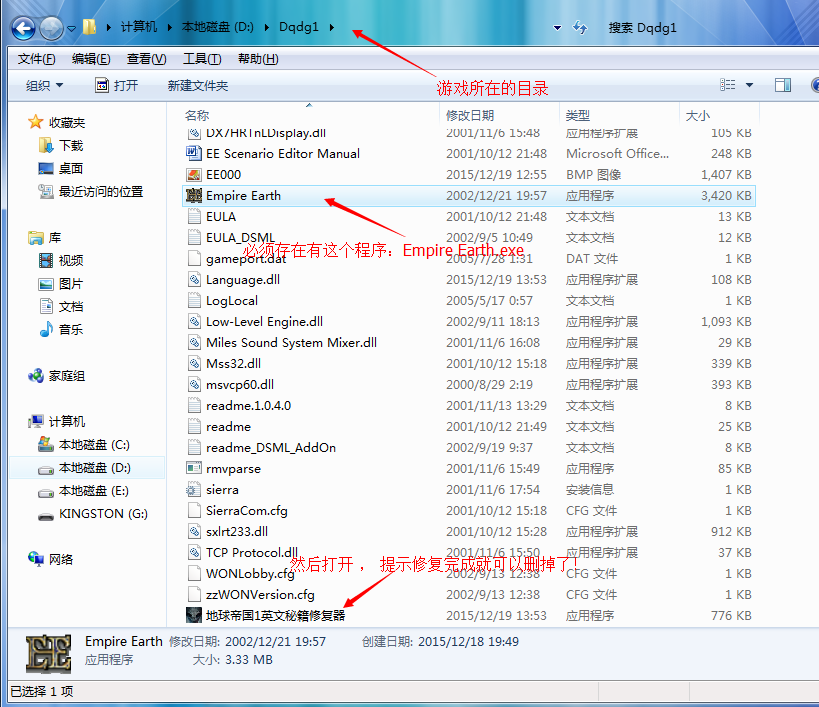Open 下载 folder in favorites
The height and width of the screenshot is (707, 819).
coord(71,146)
